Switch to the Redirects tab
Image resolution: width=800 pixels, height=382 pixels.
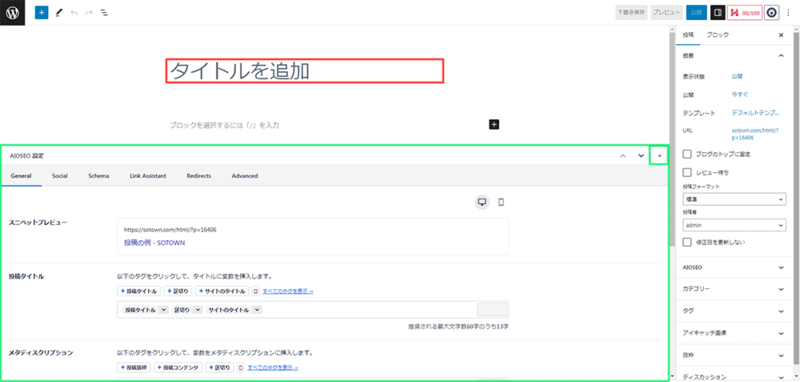(199, 175)
